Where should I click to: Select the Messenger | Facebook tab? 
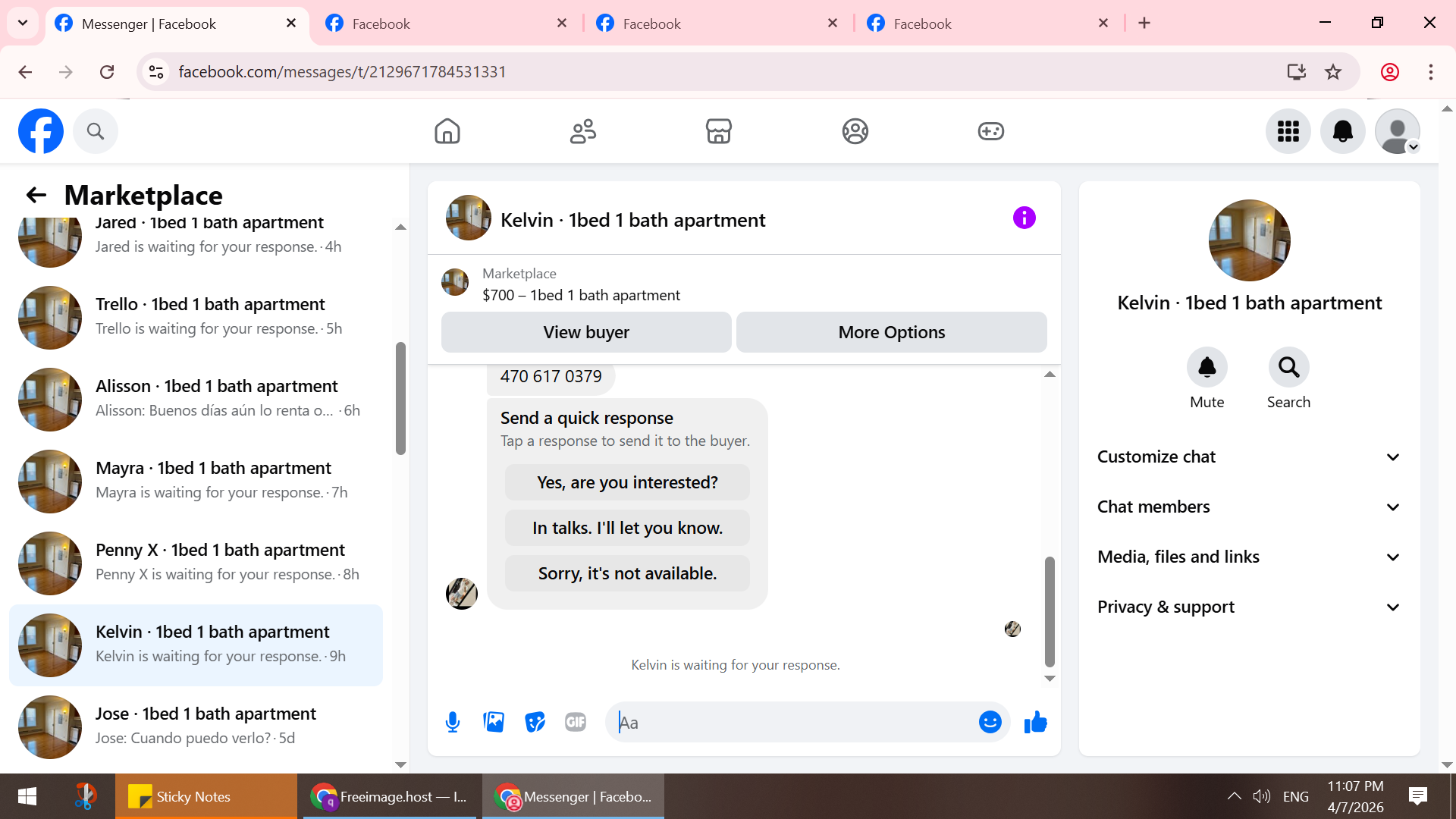(x=177, y=24)
